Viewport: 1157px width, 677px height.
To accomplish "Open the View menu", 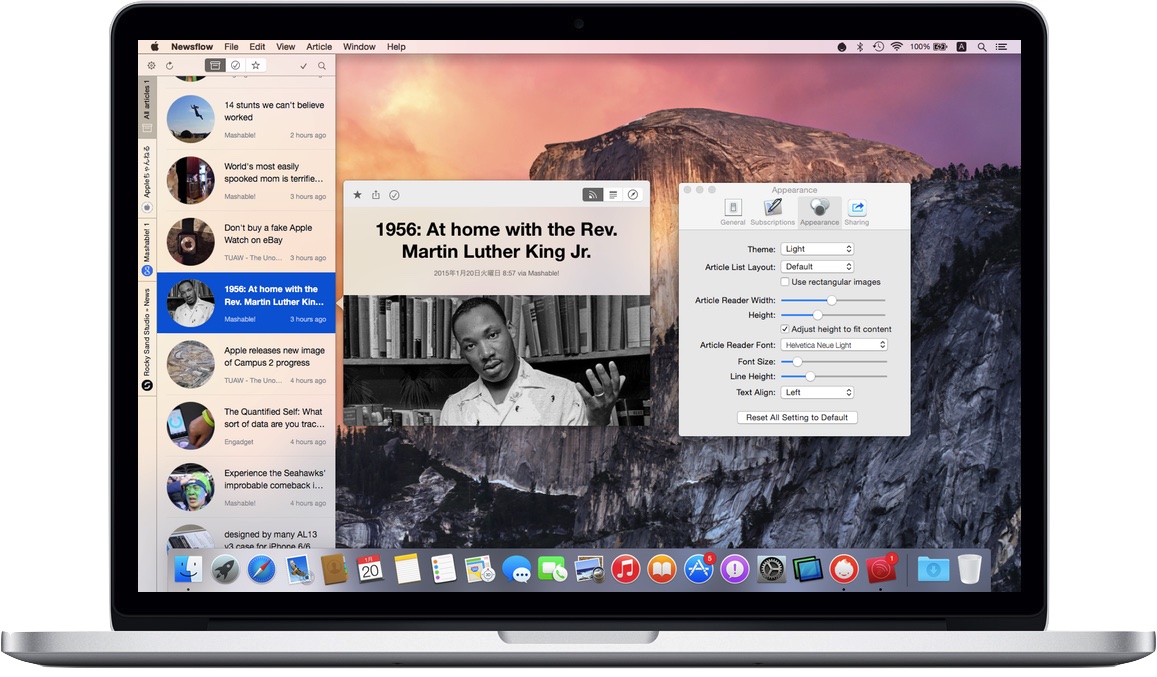I will (x=286, y=47).
